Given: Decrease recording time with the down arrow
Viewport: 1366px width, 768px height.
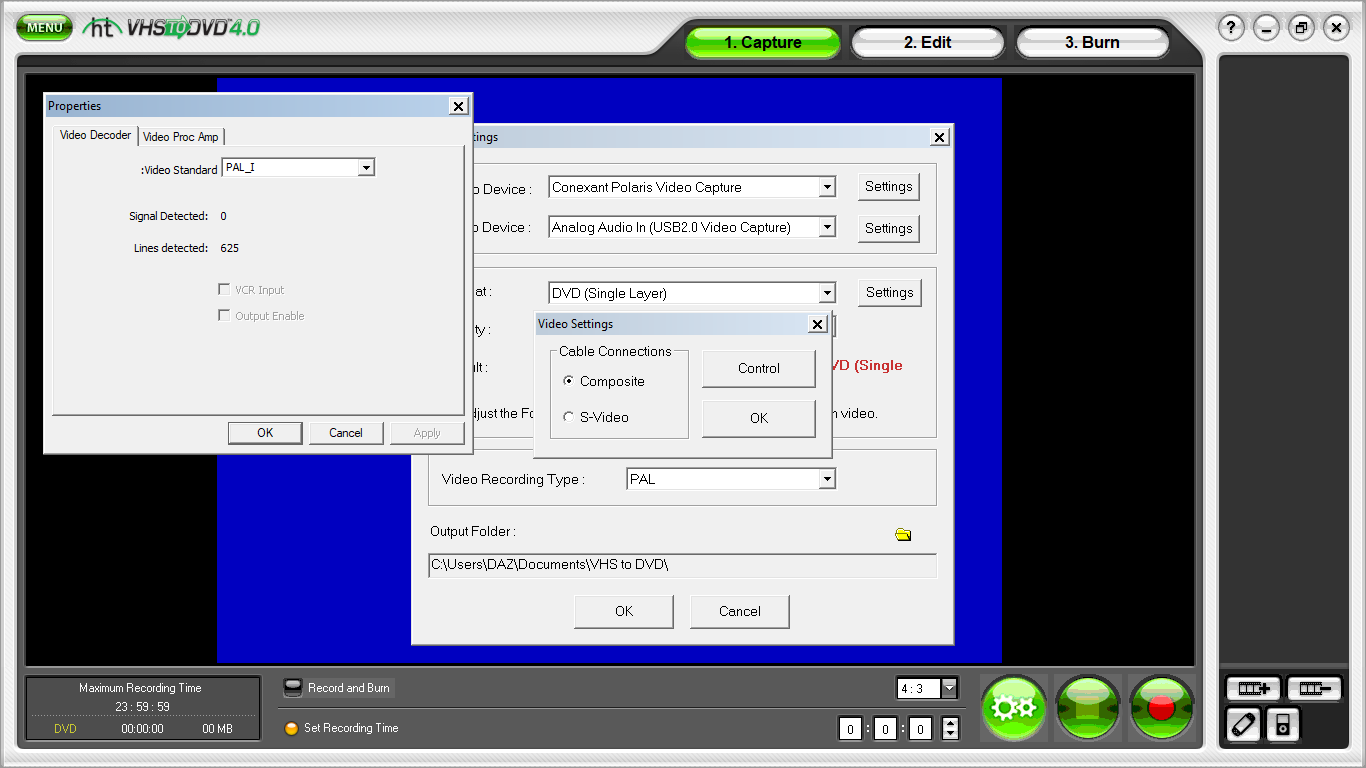Looking at the screenshot, I should tap(950, 734).
